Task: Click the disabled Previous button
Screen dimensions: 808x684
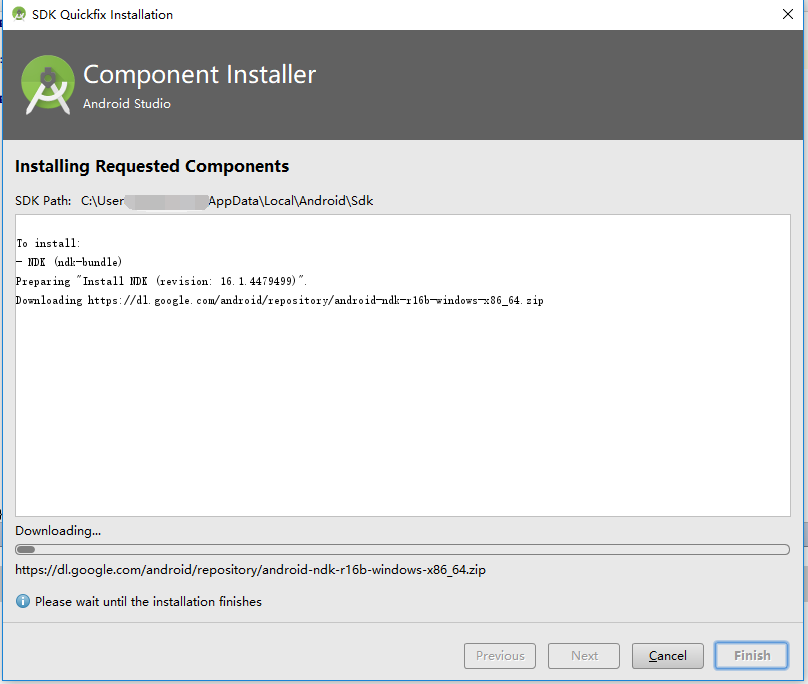Action: coord(499,656)
